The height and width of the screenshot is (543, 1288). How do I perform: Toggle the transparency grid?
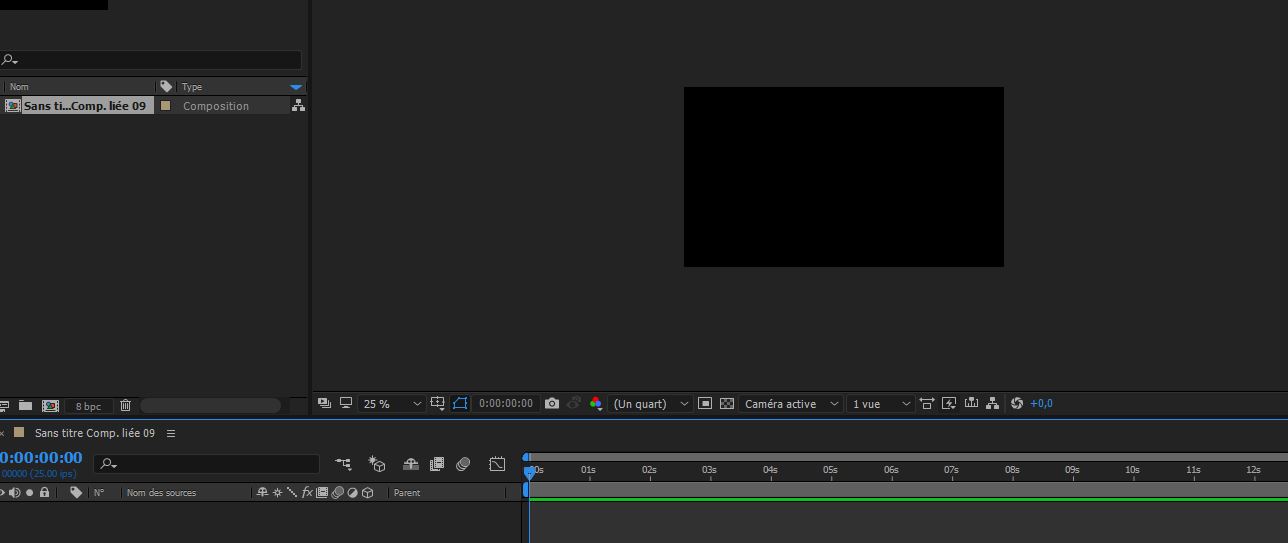click(727, 404)
